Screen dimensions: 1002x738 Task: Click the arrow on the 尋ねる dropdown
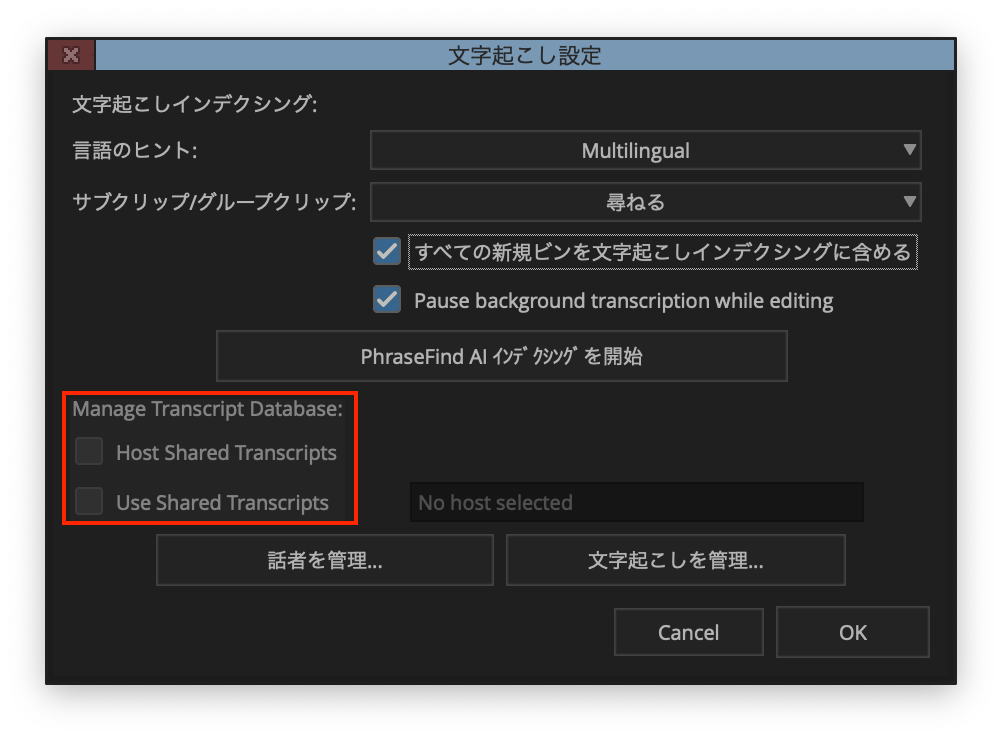[x=908, y=202]
